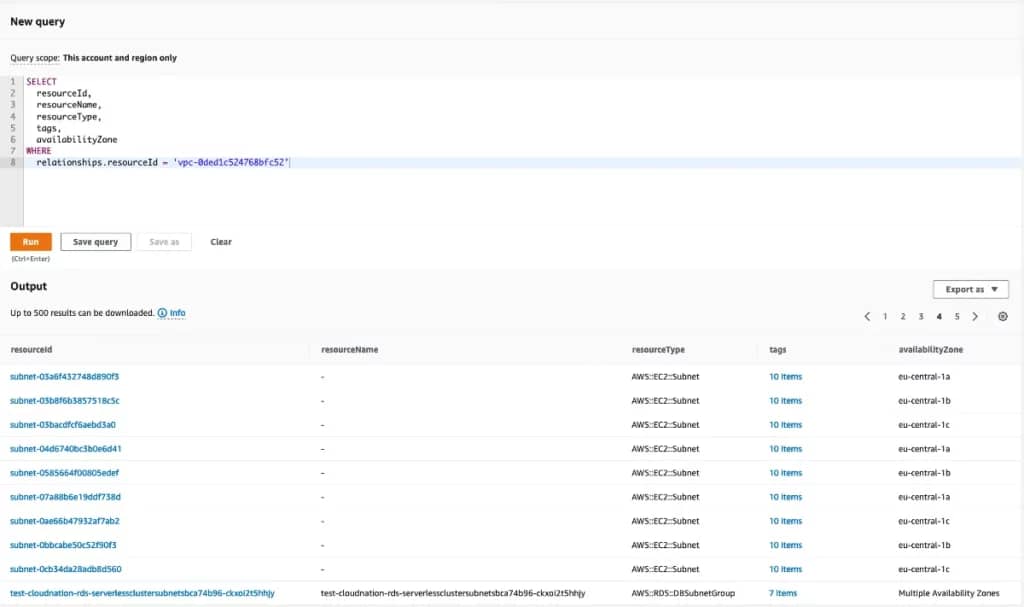The height and width of the screenshot is (607, 1024).
Task: View 10 items tags for subnet-0585664f00805edef
Action: point(786,473)
